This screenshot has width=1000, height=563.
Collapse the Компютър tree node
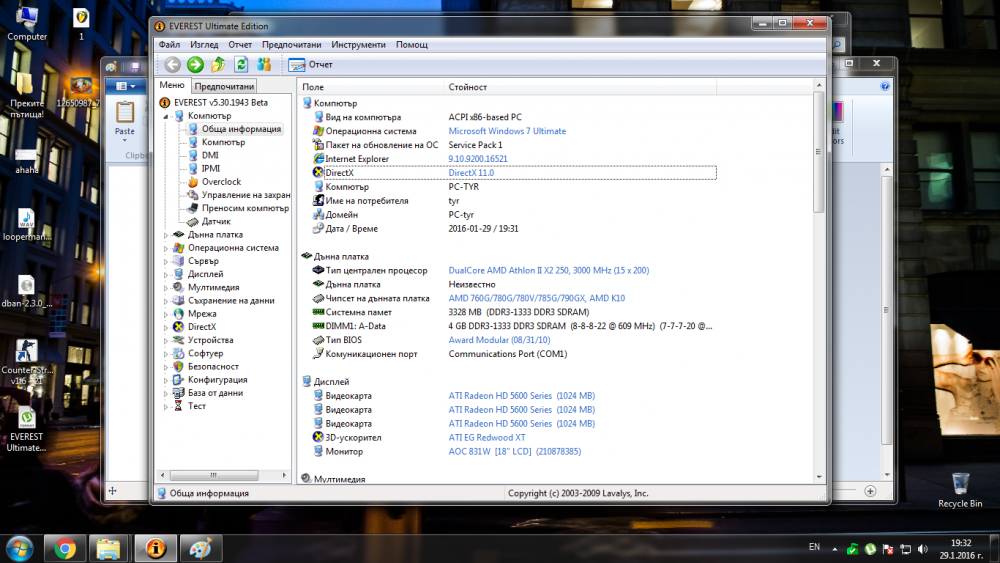point(166,116)
